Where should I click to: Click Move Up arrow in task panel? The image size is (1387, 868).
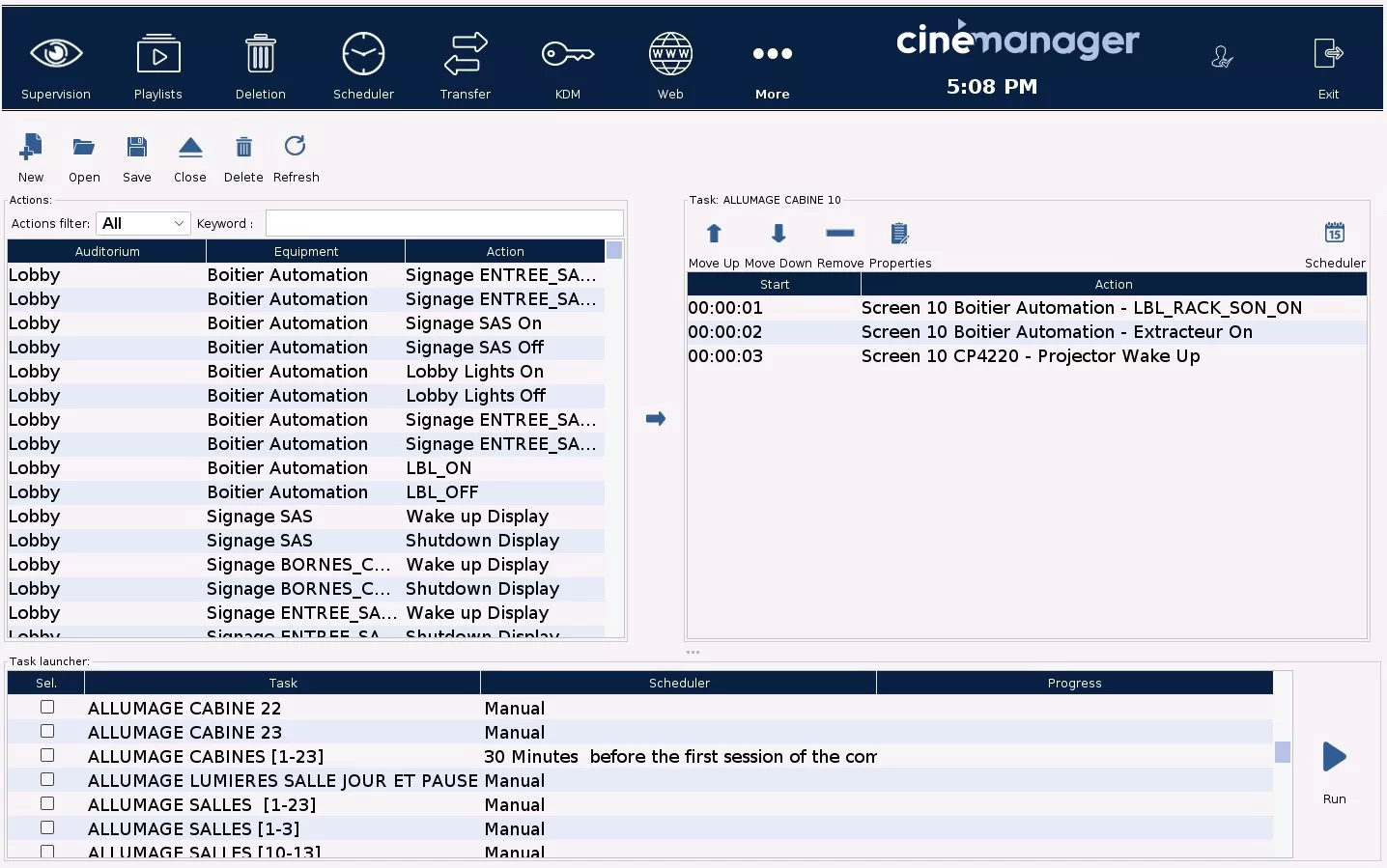pos(714,234)
